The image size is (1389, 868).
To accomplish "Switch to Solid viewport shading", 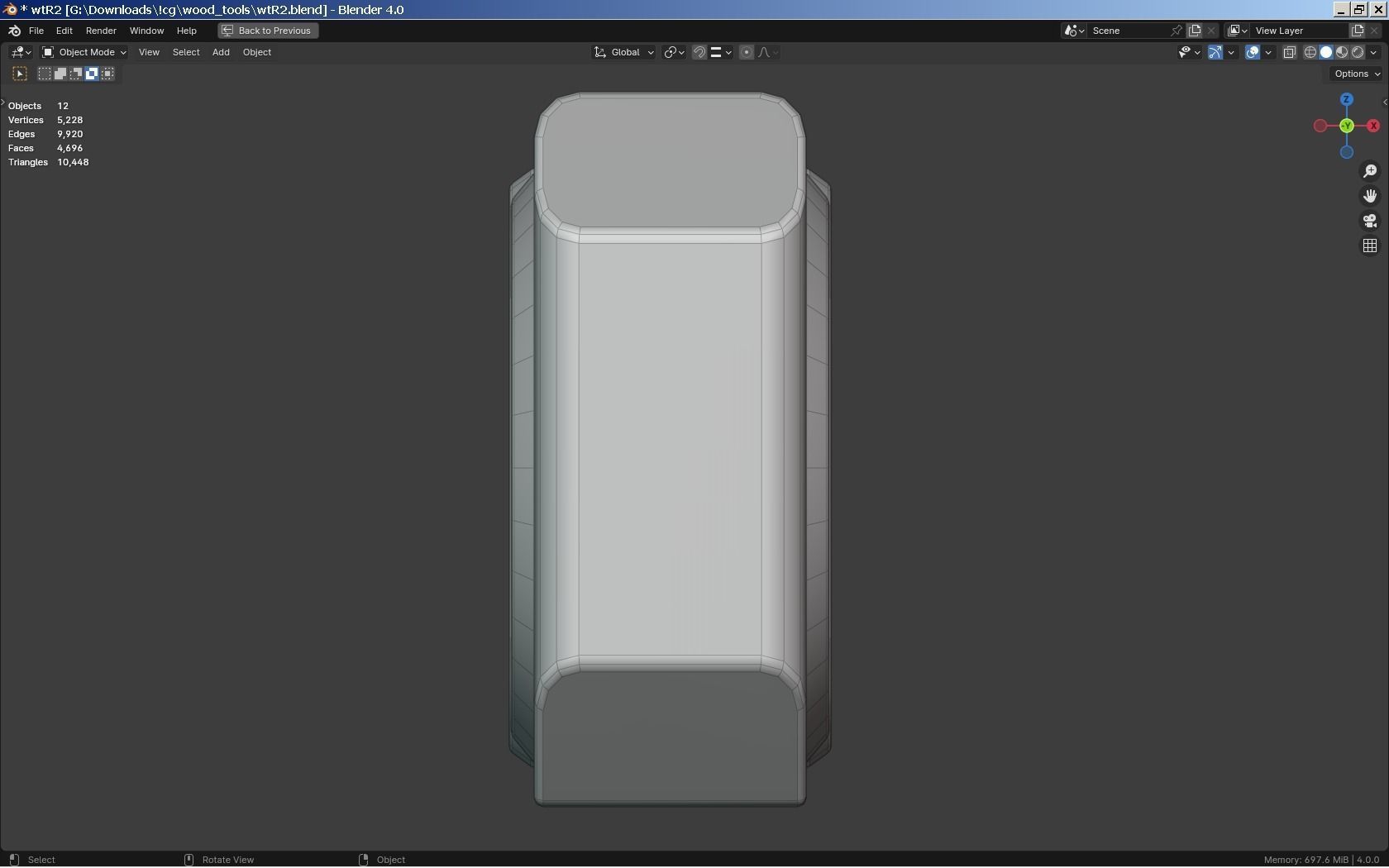I will click(1326, 52).
